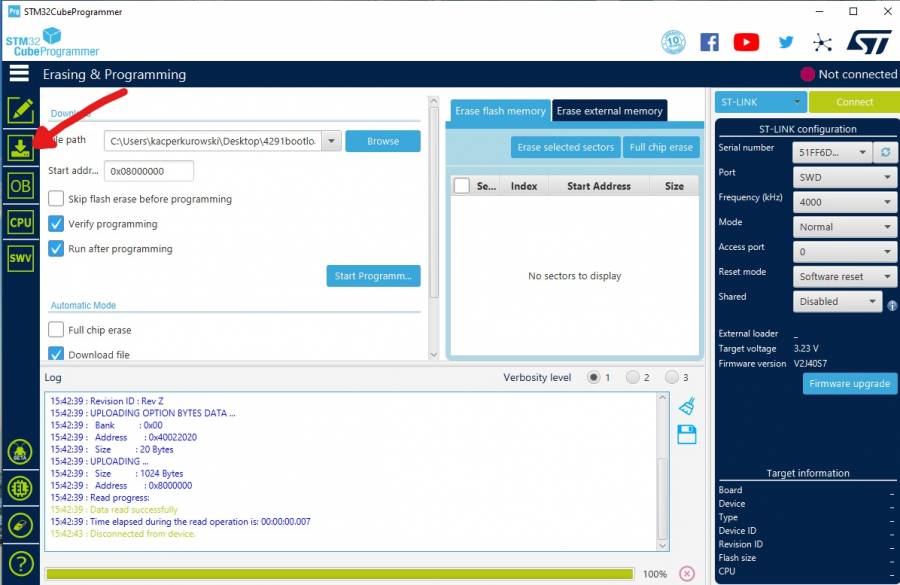The height and width of the screenshot is (585, 900).
Task: Click the Browse button
Action: point(383,141)
